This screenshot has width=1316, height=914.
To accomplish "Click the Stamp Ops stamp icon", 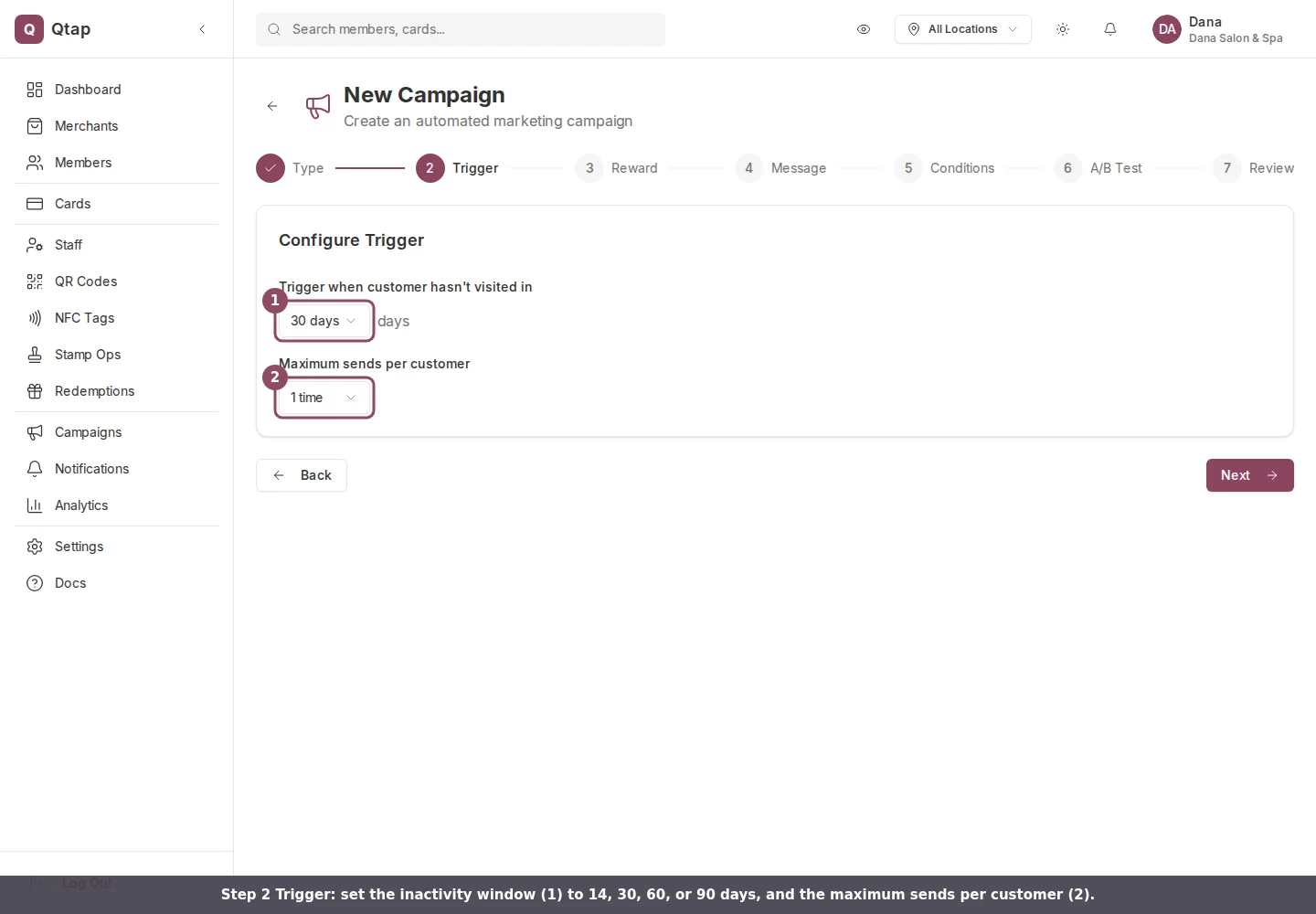I will [35, 355].
